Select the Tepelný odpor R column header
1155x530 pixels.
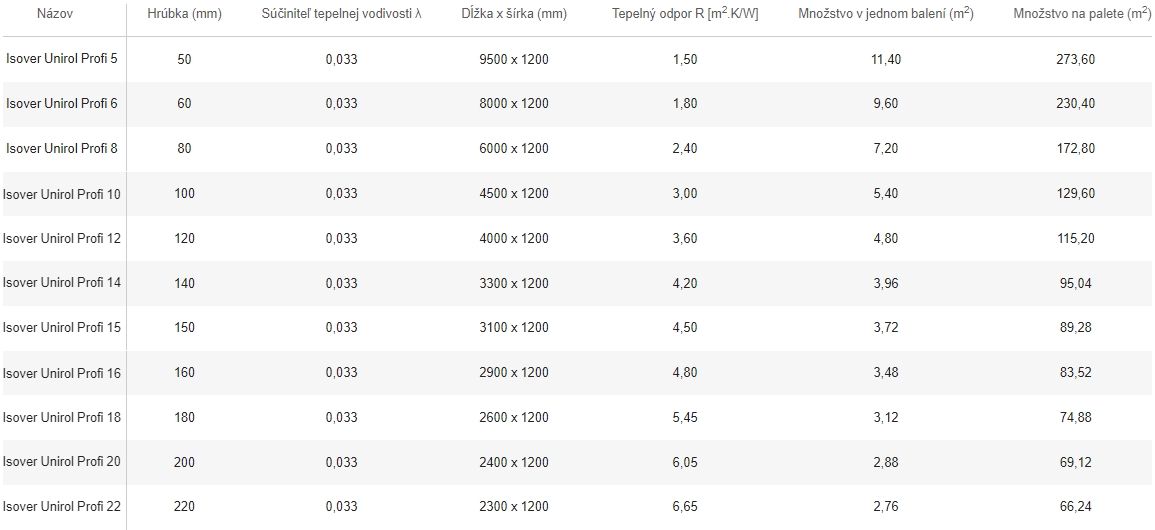685,14
